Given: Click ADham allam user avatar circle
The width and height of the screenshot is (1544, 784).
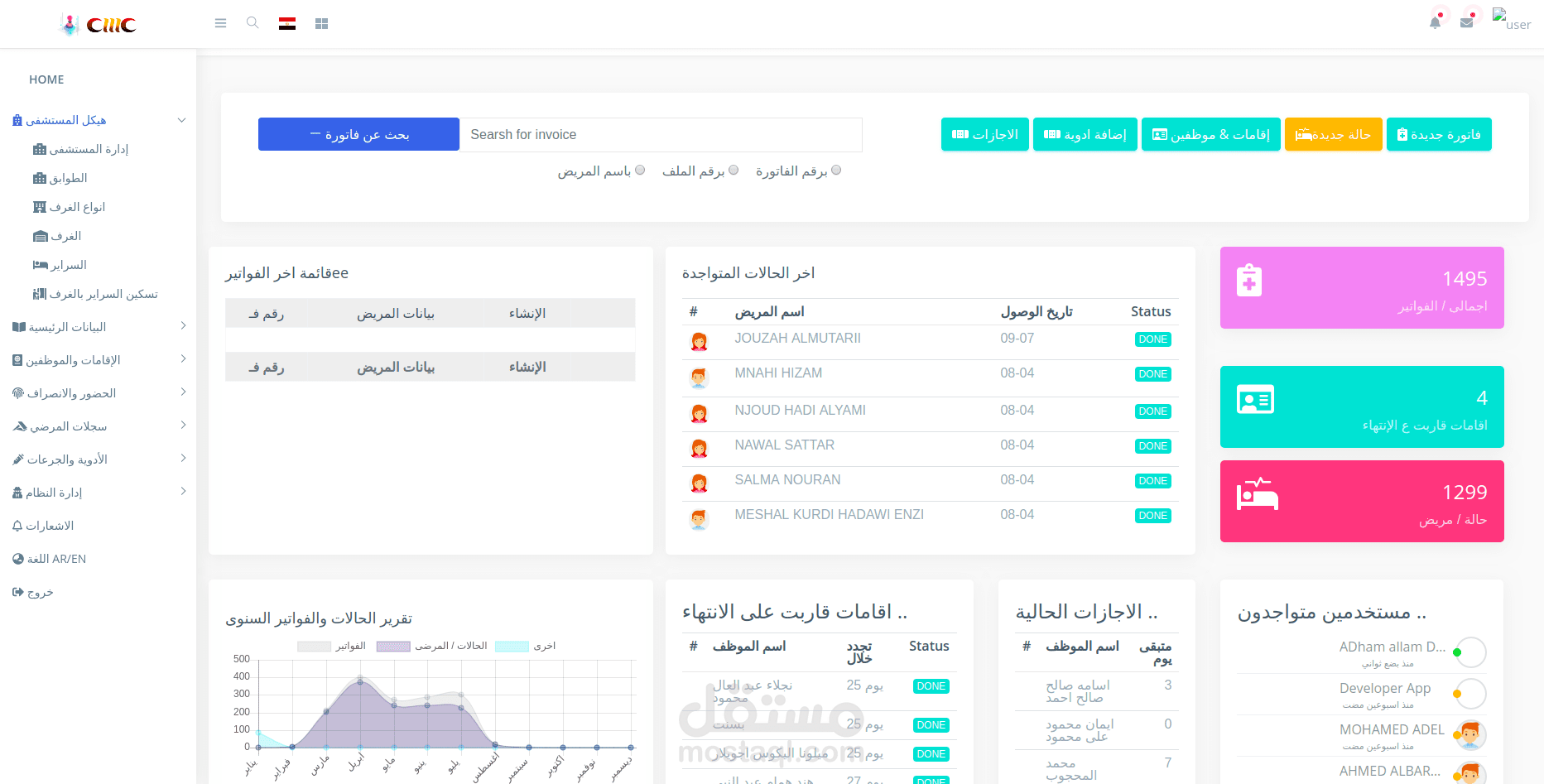Looking at the screenshot, I should [1470, 652].
